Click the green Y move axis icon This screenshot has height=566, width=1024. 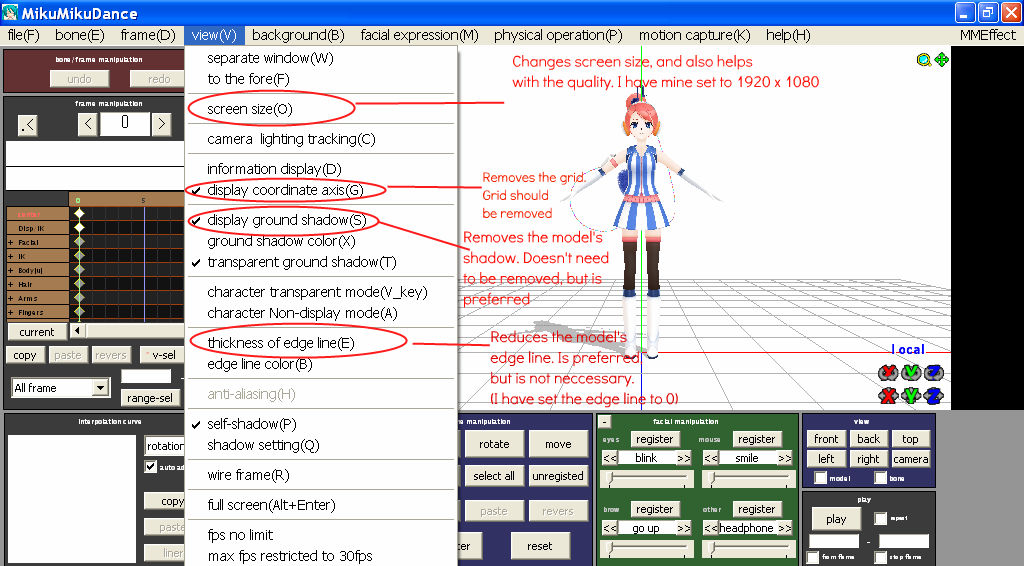tap(910, 395)
